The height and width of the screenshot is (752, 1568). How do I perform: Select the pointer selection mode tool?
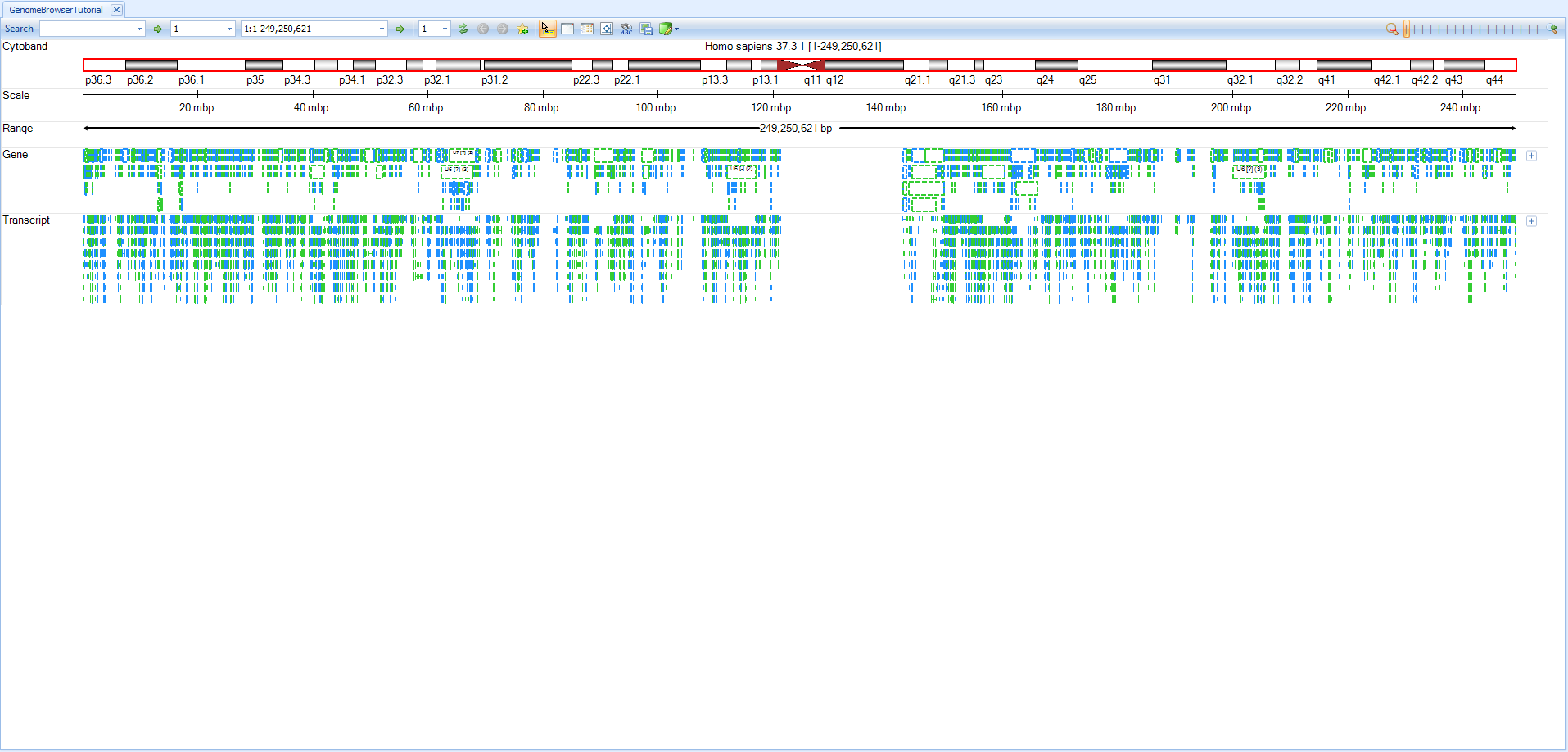click(x=547, y=29)
